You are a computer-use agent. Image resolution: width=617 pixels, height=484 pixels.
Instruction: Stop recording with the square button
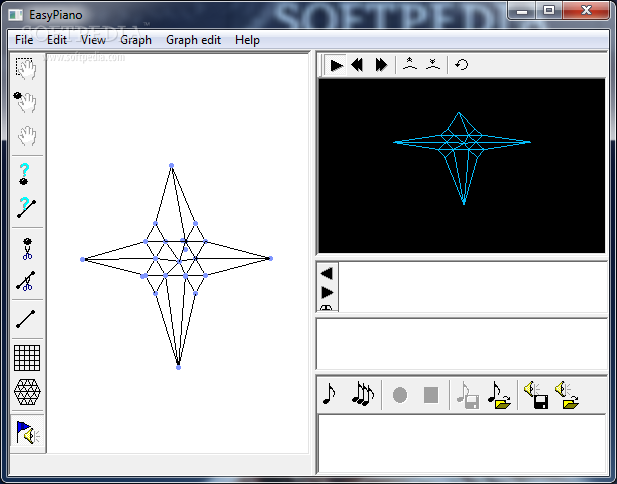click(x=431, y=395)
